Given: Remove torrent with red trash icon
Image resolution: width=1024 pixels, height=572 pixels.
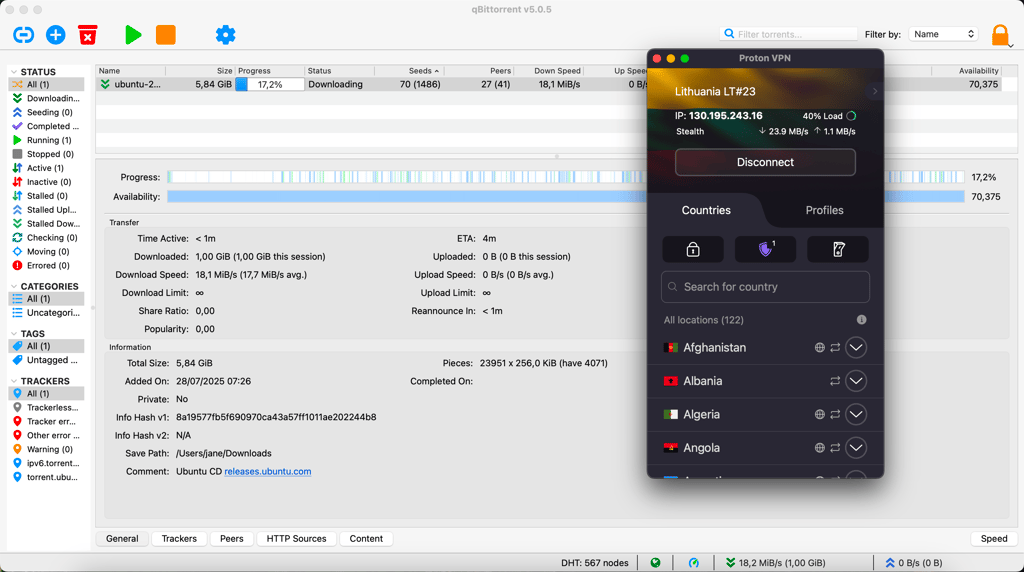Looking at the screenshot, I should pos(88,35).
